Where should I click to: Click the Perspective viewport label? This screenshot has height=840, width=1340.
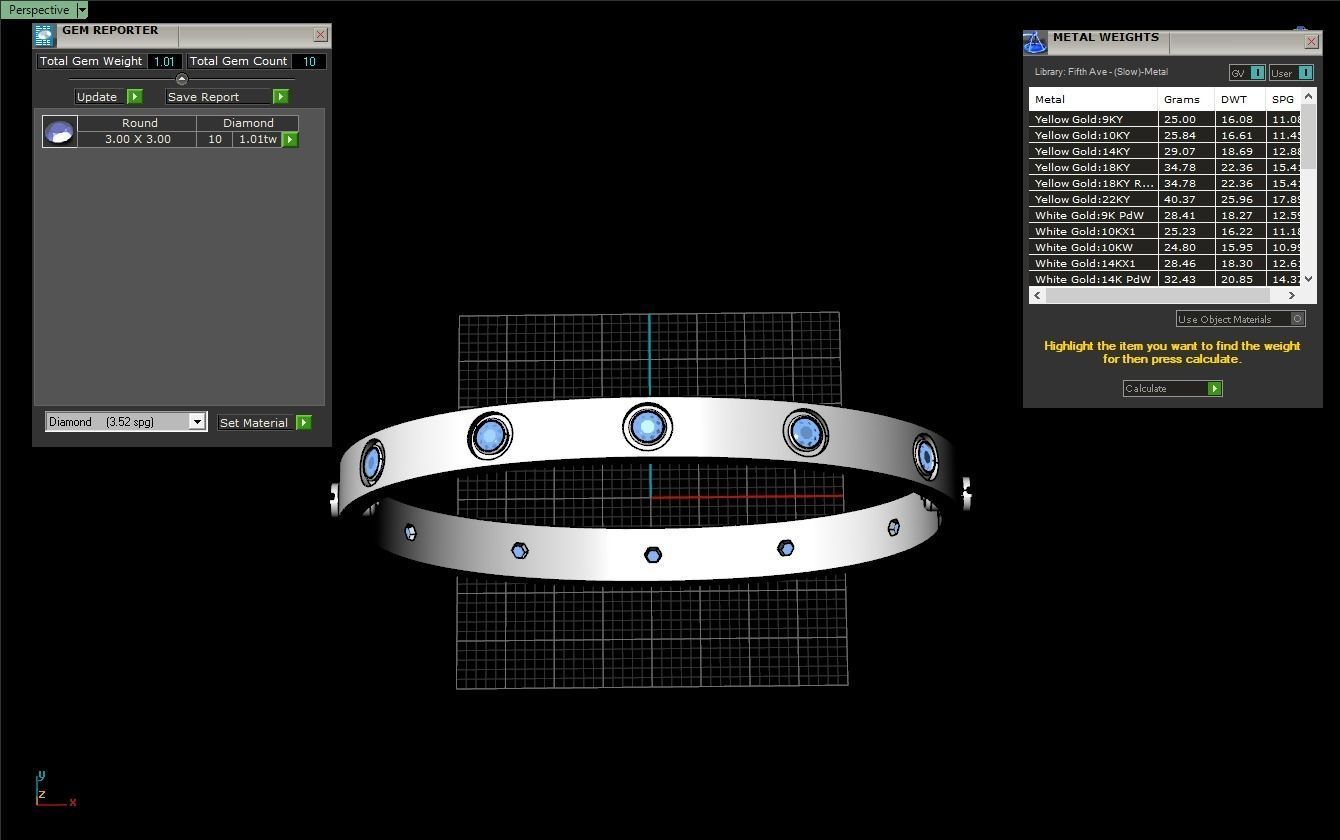point(39,10)
